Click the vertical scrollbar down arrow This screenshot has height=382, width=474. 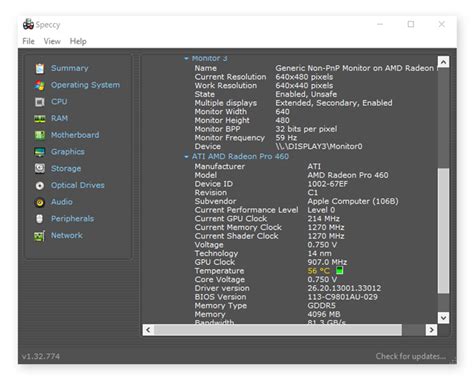coord(443,318)
